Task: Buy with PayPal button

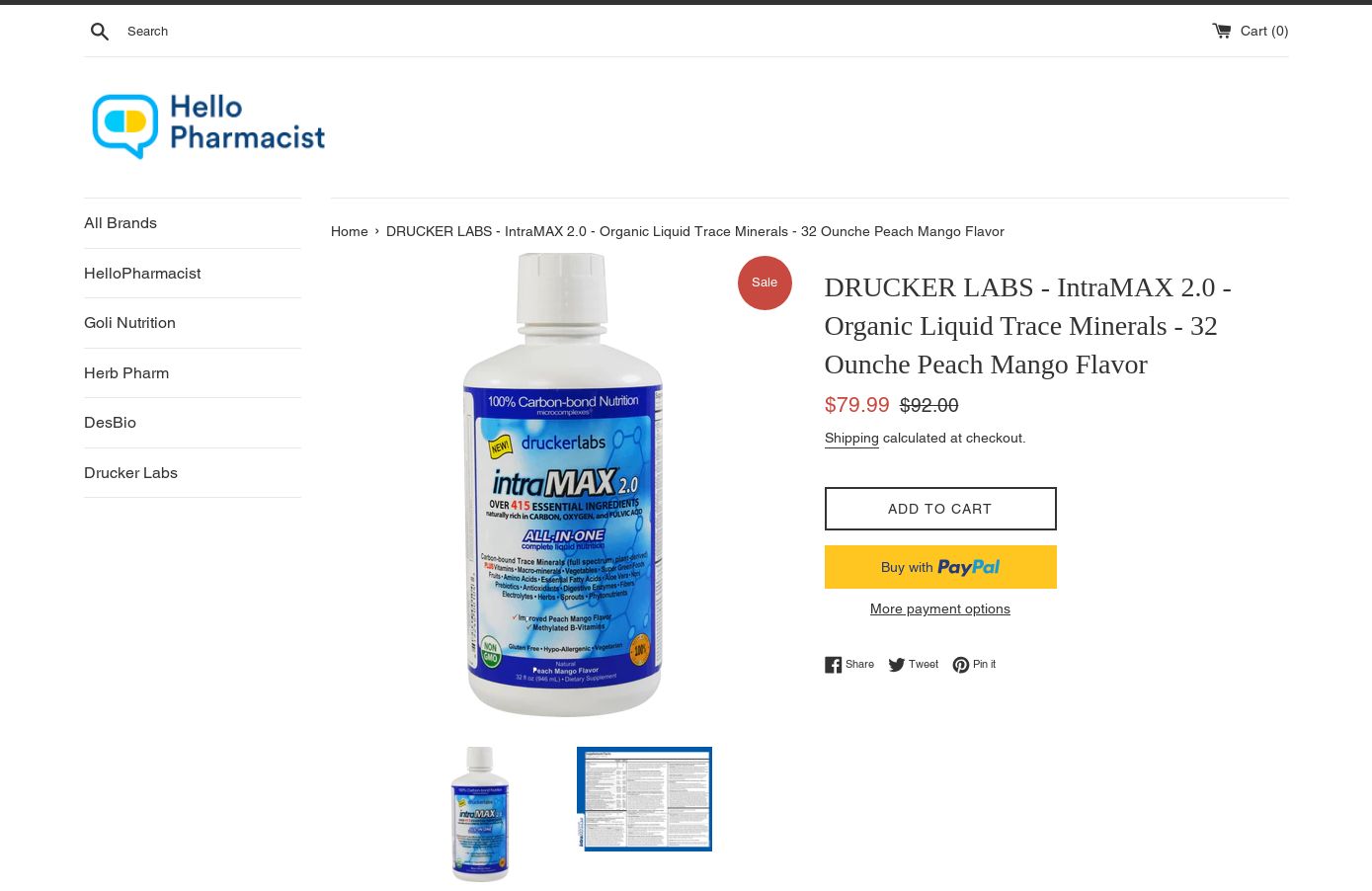Action: coord(940,567)
